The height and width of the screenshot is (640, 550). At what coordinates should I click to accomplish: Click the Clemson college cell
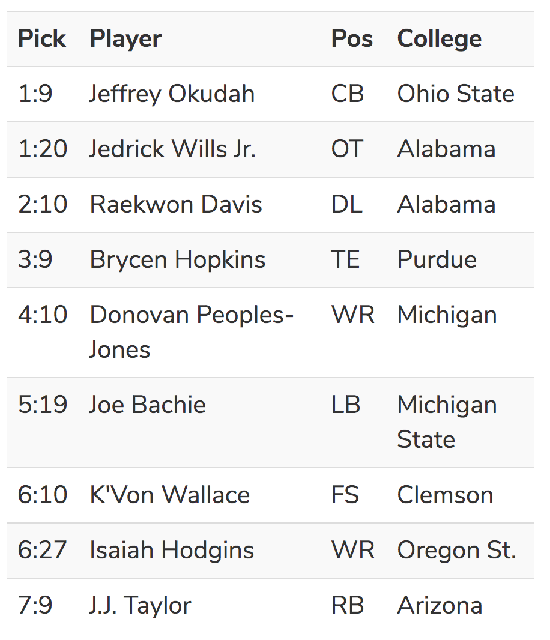(445, 495)
